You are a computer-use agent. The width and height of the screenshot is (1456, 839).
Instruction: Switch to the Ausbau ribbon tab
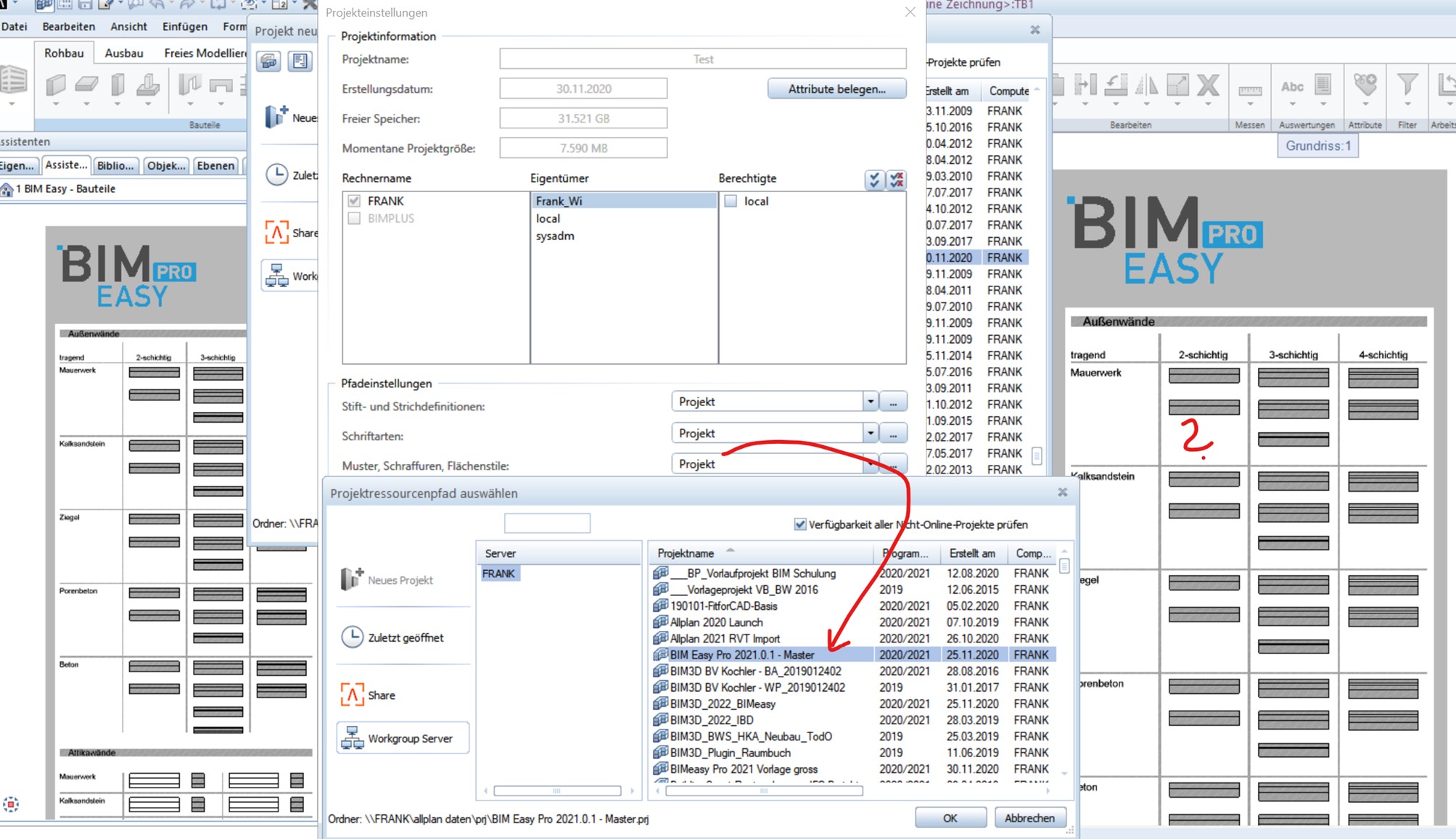coord(123,53)
